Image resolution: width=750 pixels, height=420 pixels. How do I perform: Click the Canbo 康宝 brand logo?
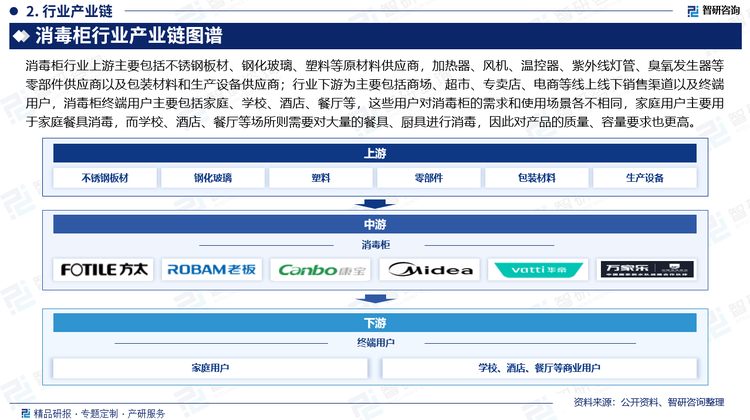[321, 270]
